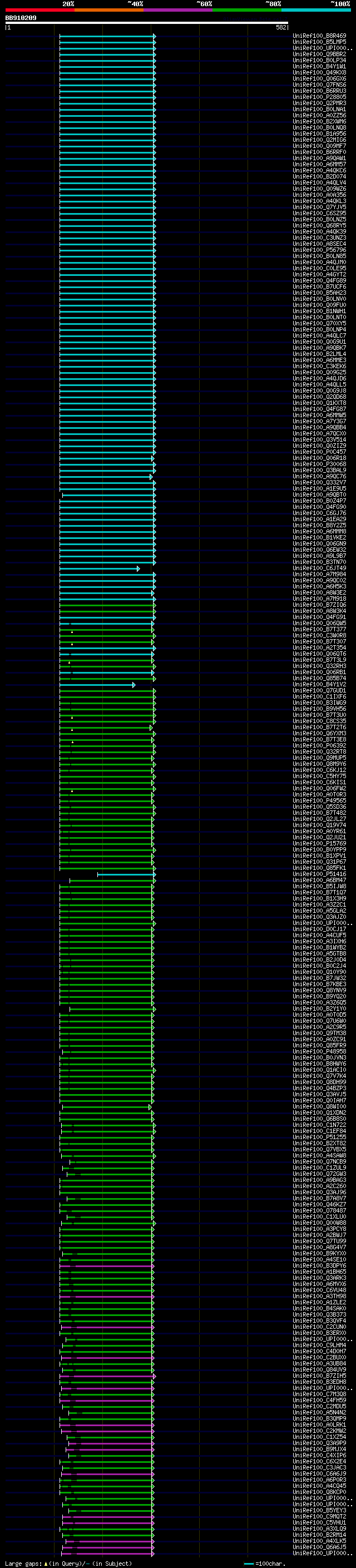Select hit UniRef100_Q6A6J5
The width and height of the screenshot is (356, 1568).
(319, 1547)
